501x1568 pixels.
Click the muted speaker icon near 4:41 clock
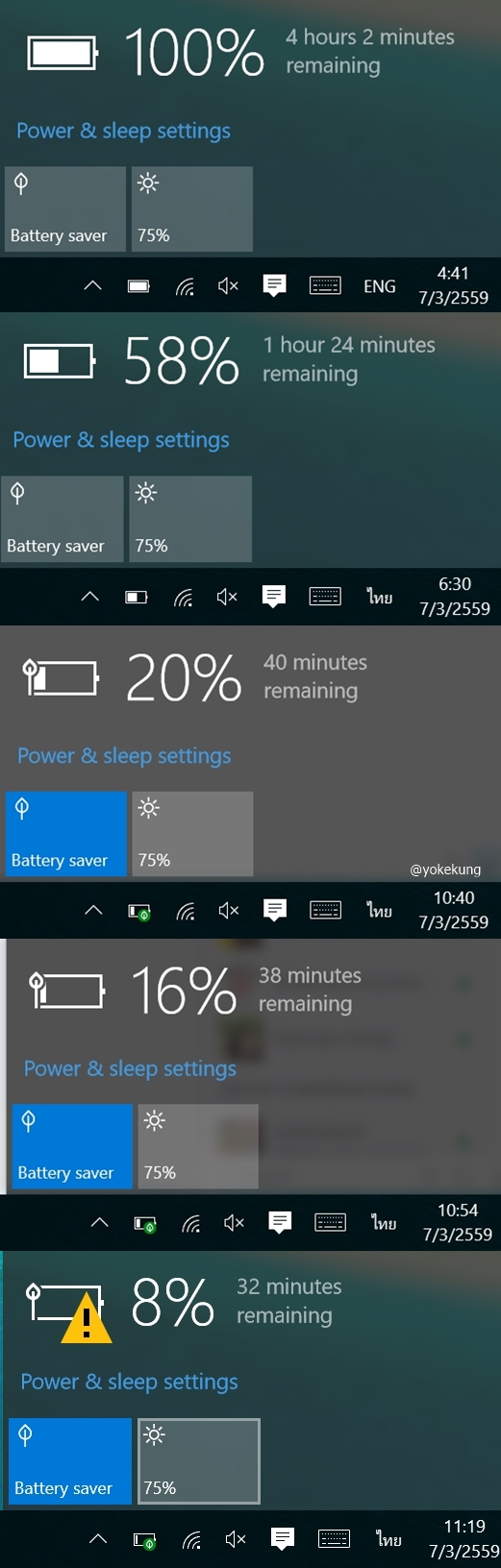tap(228, 286)
